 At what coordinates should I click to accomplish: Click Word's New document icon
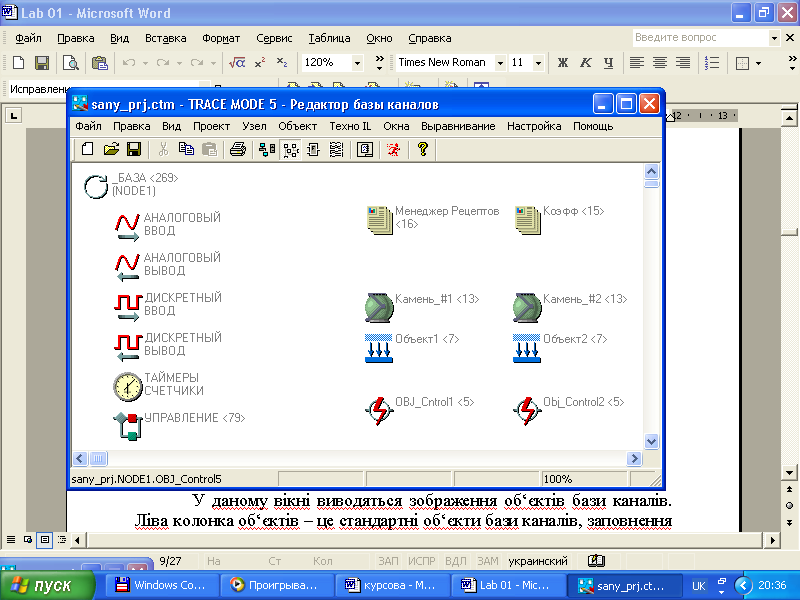(x=18, y=63)
